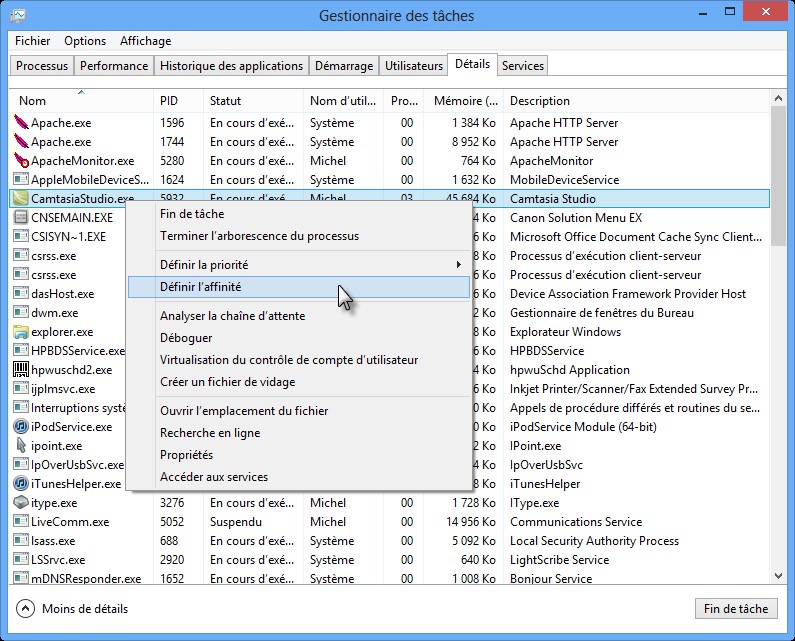The image size is (795, 641).
Task: Collapse view with Moins de détails arrow
Action: click(x=25, y=609)
